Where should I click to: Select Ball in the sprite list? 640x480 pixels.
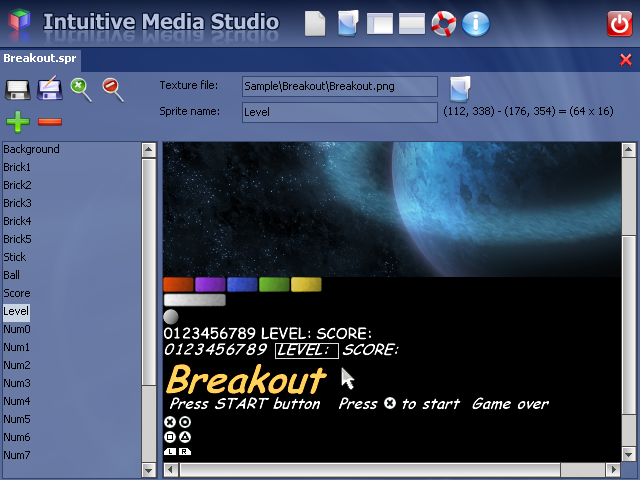(x=11, y=275)
